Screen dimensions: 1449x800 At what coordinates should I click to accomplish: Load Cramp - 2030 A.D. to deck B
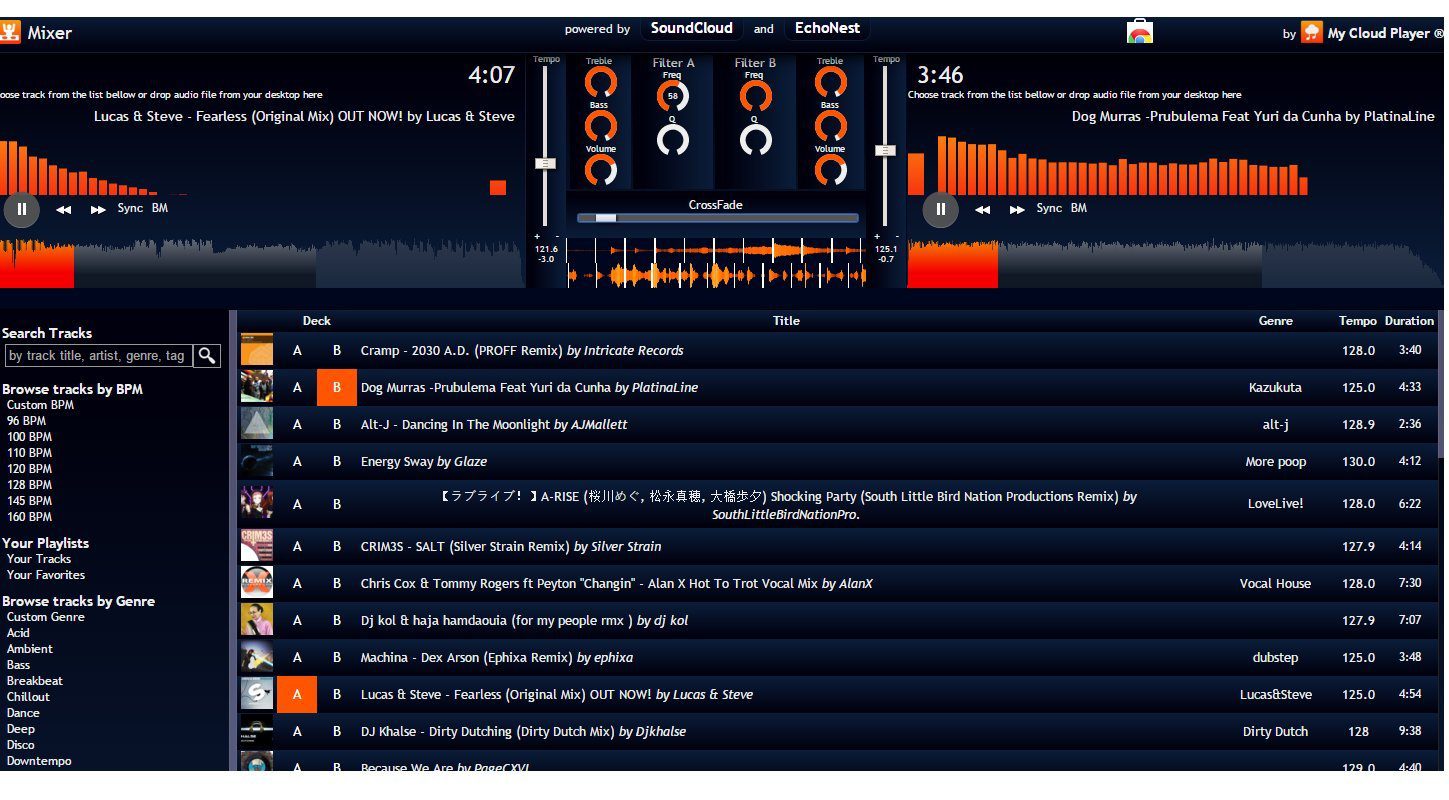(337, 351)
